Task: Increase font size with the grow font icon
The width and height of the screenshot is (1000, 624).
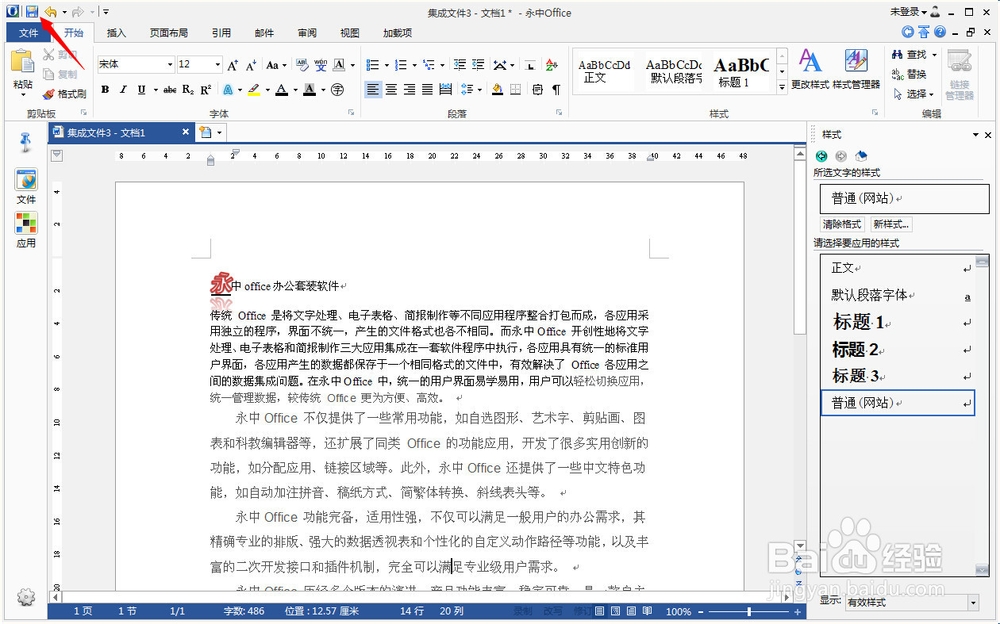Action: (233, 64)
